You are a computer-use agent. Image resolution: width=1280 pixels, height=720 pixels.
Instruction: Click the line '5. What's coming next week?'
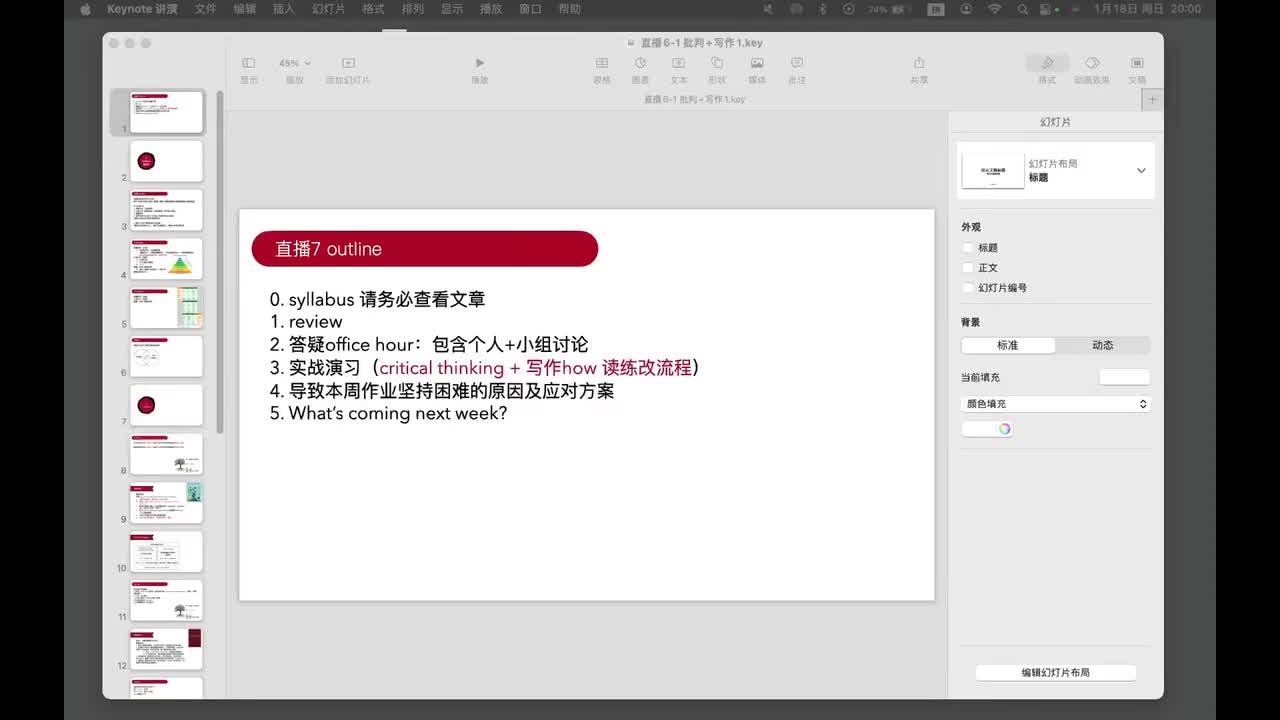pyautogui.click(x=388, y=413)
